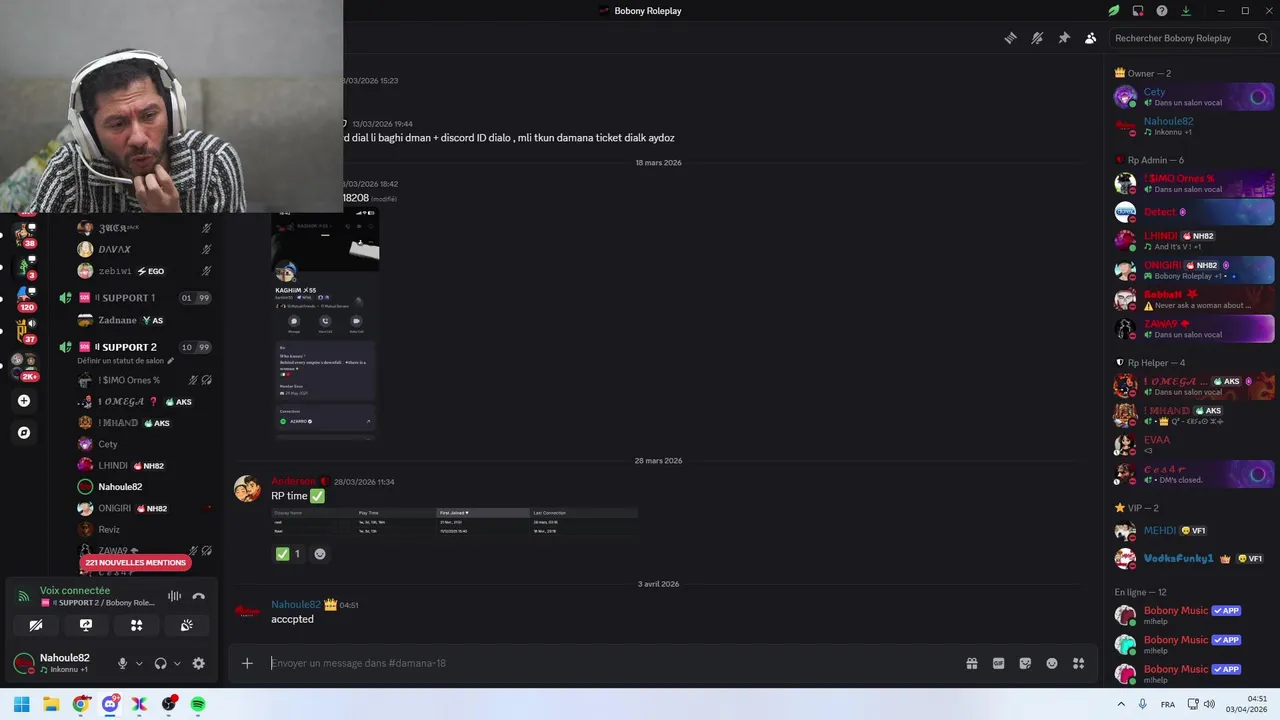Open the gift icon in message bar
The image size is (1280, 720).
coord(971,663)
